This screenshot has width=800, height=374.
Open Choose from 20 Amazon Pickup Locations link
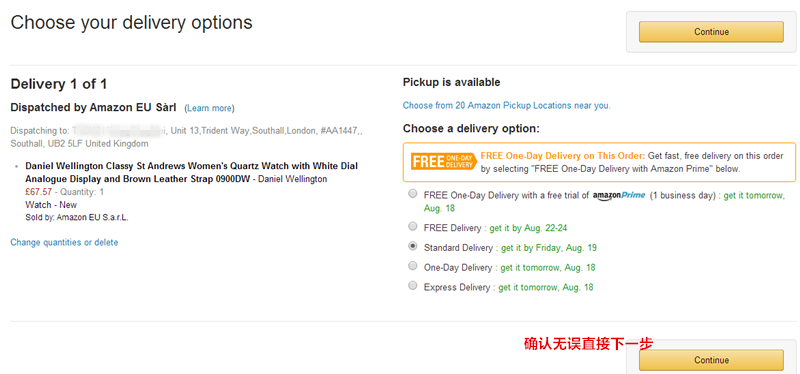(x=507, y=106)
